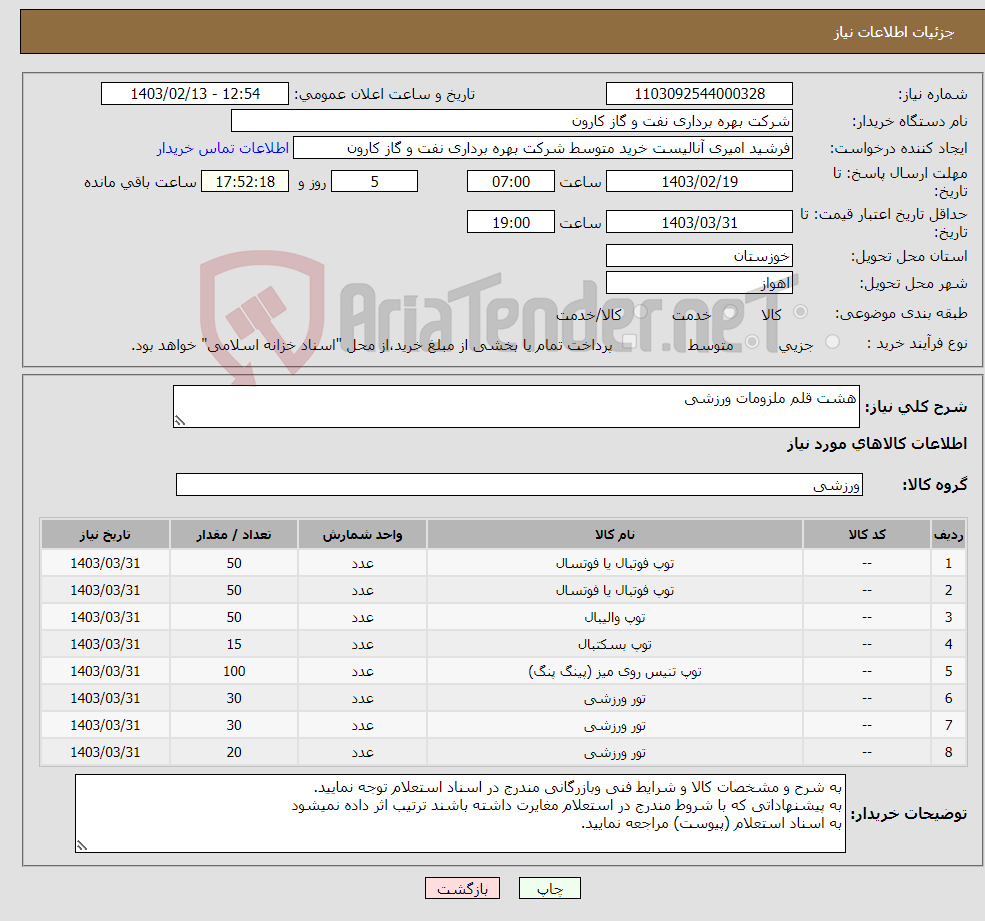Click quantity 15 in basketball row
Screen dimensions: 985x921
[234, 645]
